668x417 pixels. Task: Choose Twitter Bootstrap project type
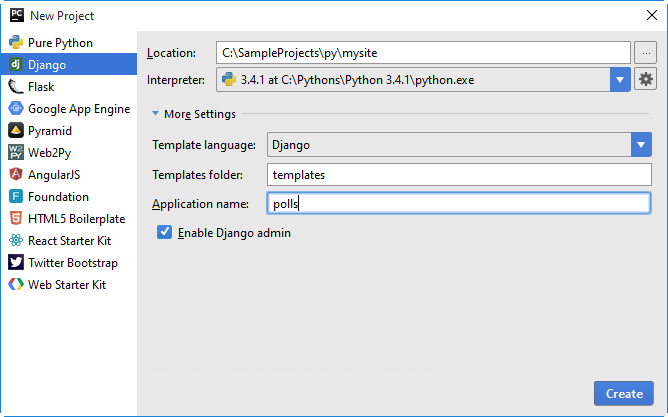pos(69,262)
